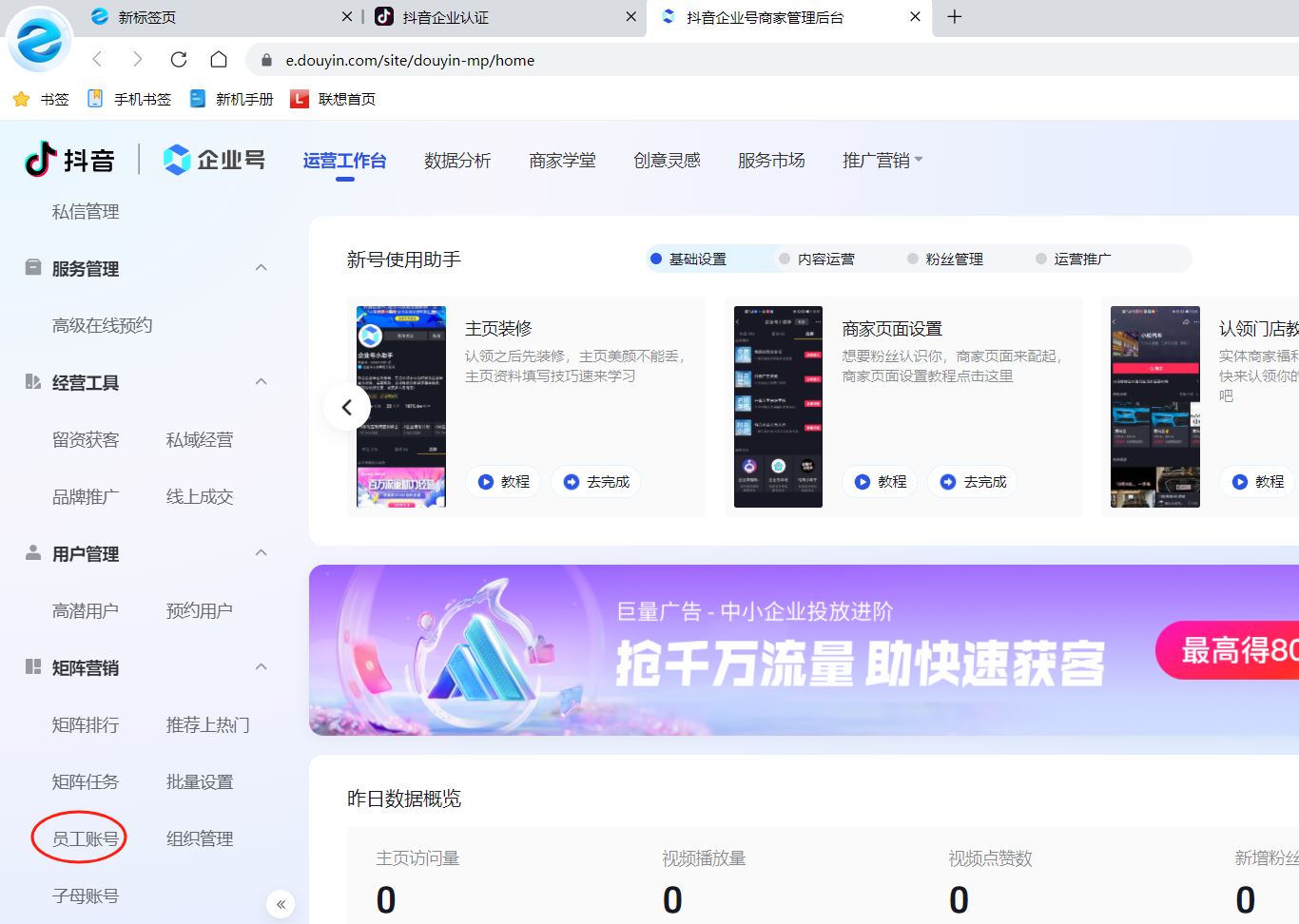
Task: Open 预约用户 in sidebar
Action: 200,611
